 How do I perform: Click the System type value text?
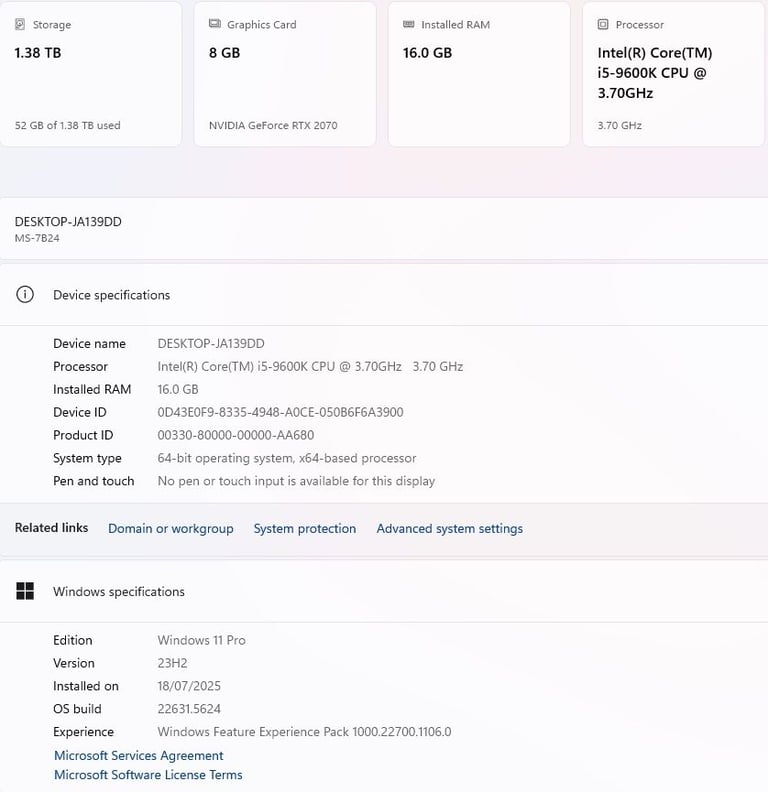287,458
